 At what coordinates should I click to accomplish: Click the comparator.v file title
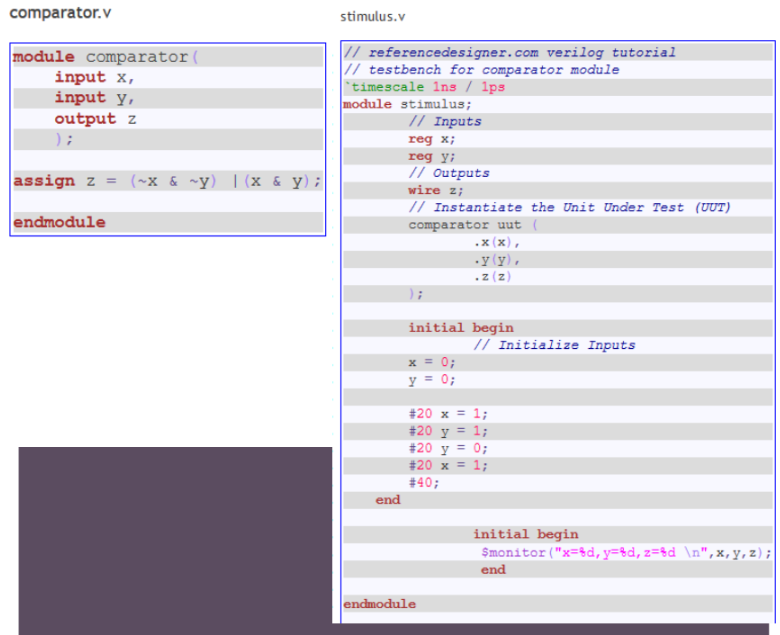pyautogui.click(x=60, y=12)
